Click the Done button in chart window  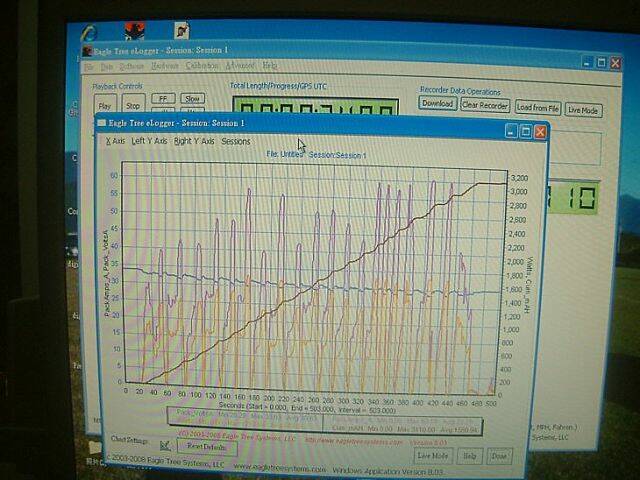tap(499, 456)
